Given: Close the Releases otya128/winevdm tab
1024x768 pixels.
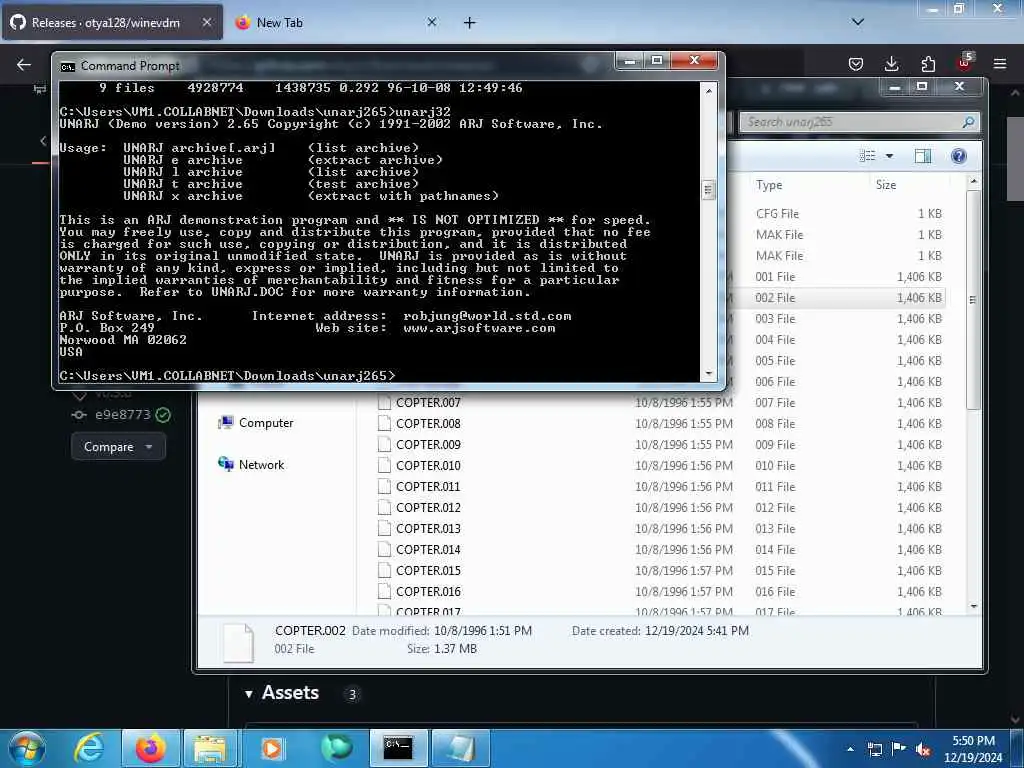Looking at the screenshot, I should (206, 22).
